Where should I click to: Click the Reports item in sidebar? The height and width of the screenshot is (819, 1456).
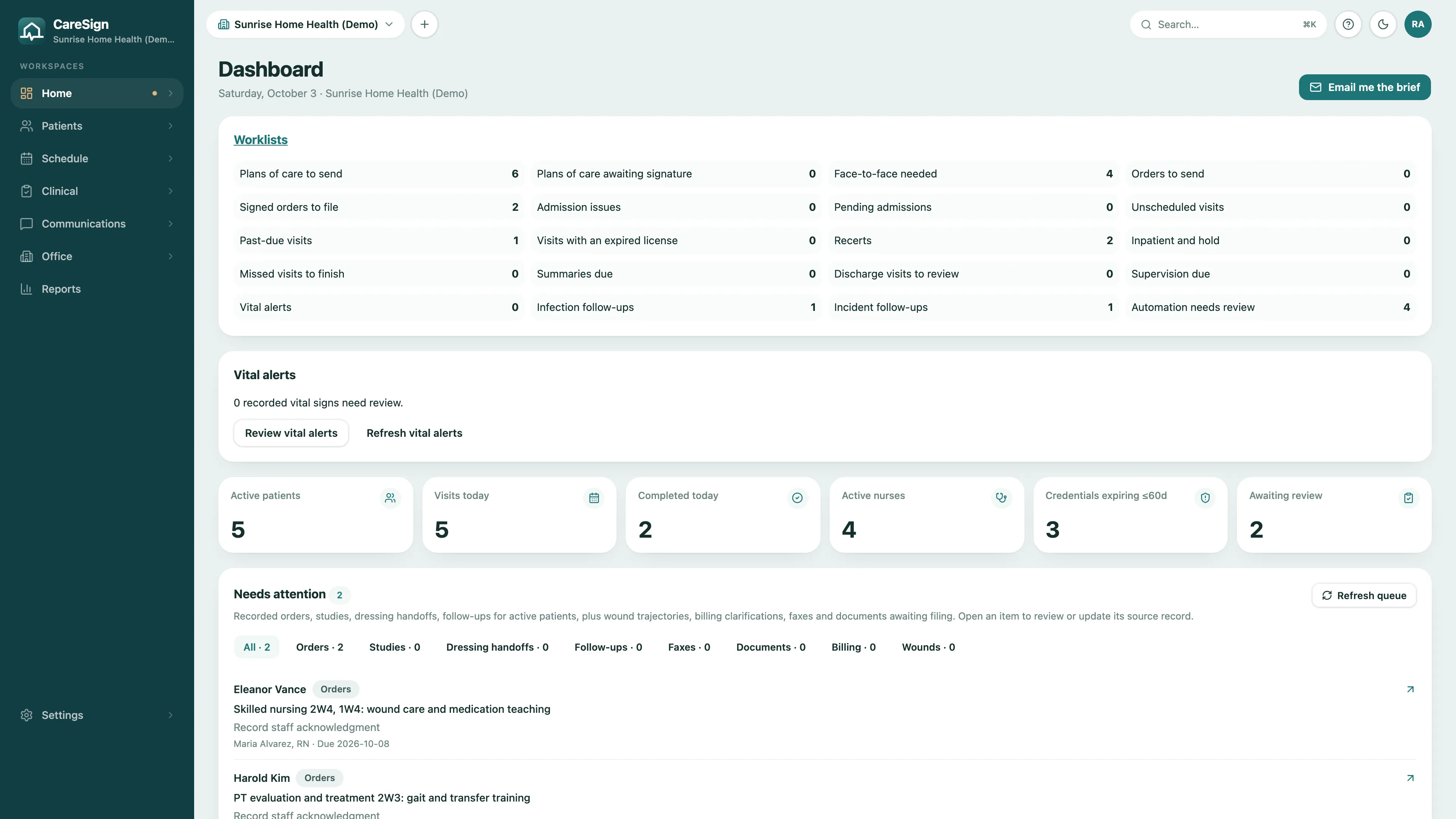[97, 289]
